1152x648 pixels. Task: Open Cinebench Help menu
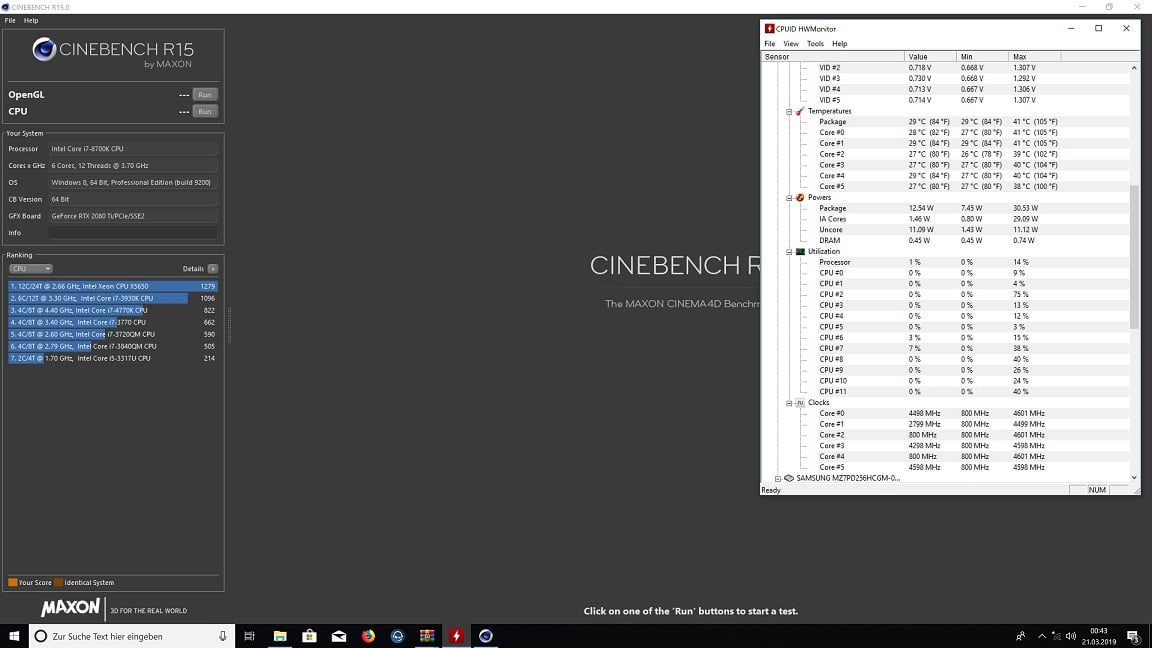31,21
